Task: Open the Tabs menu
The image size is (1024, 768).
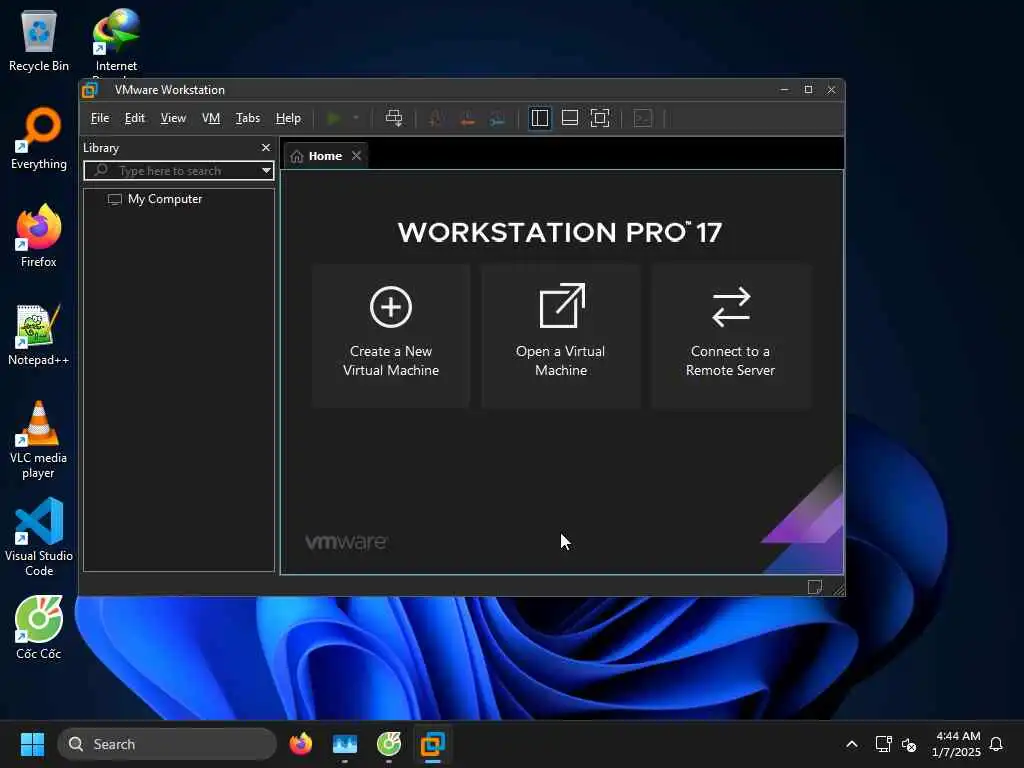Action: pos(248,118)
